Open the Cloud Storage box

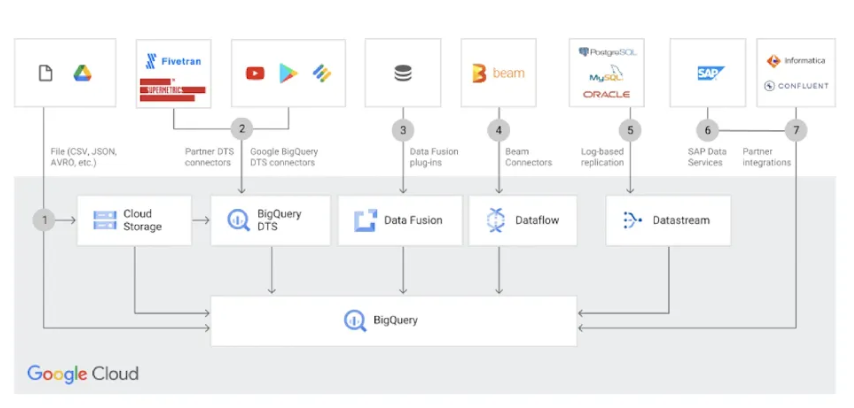coord(134,220)
